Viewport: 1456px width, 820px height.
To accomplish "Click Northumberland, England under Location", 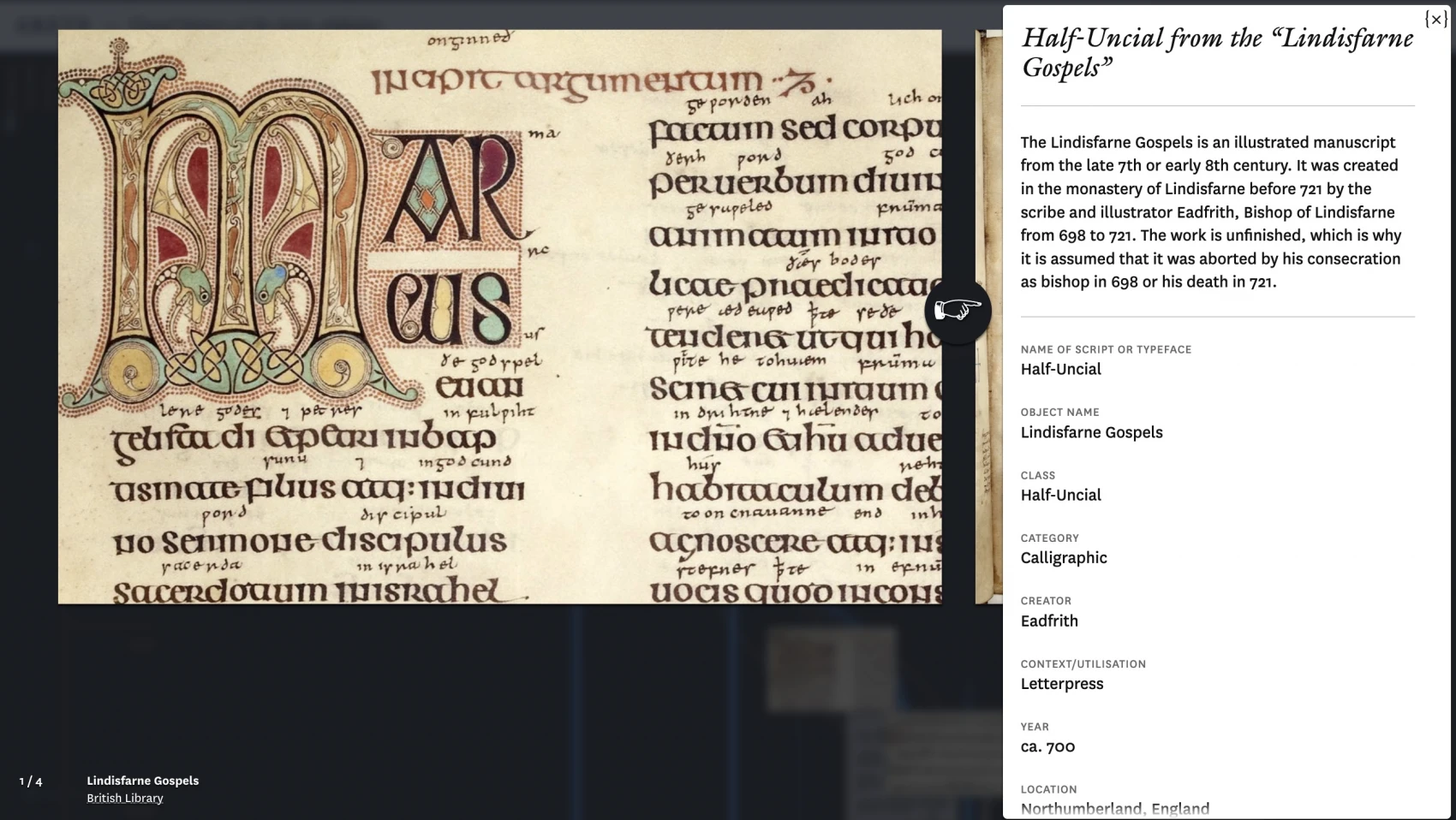I will tap(1114, 808).
